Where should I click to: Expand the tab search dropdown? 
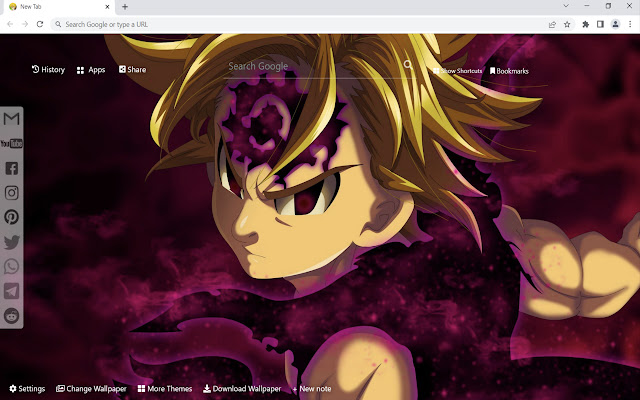[x=566, y=6]
